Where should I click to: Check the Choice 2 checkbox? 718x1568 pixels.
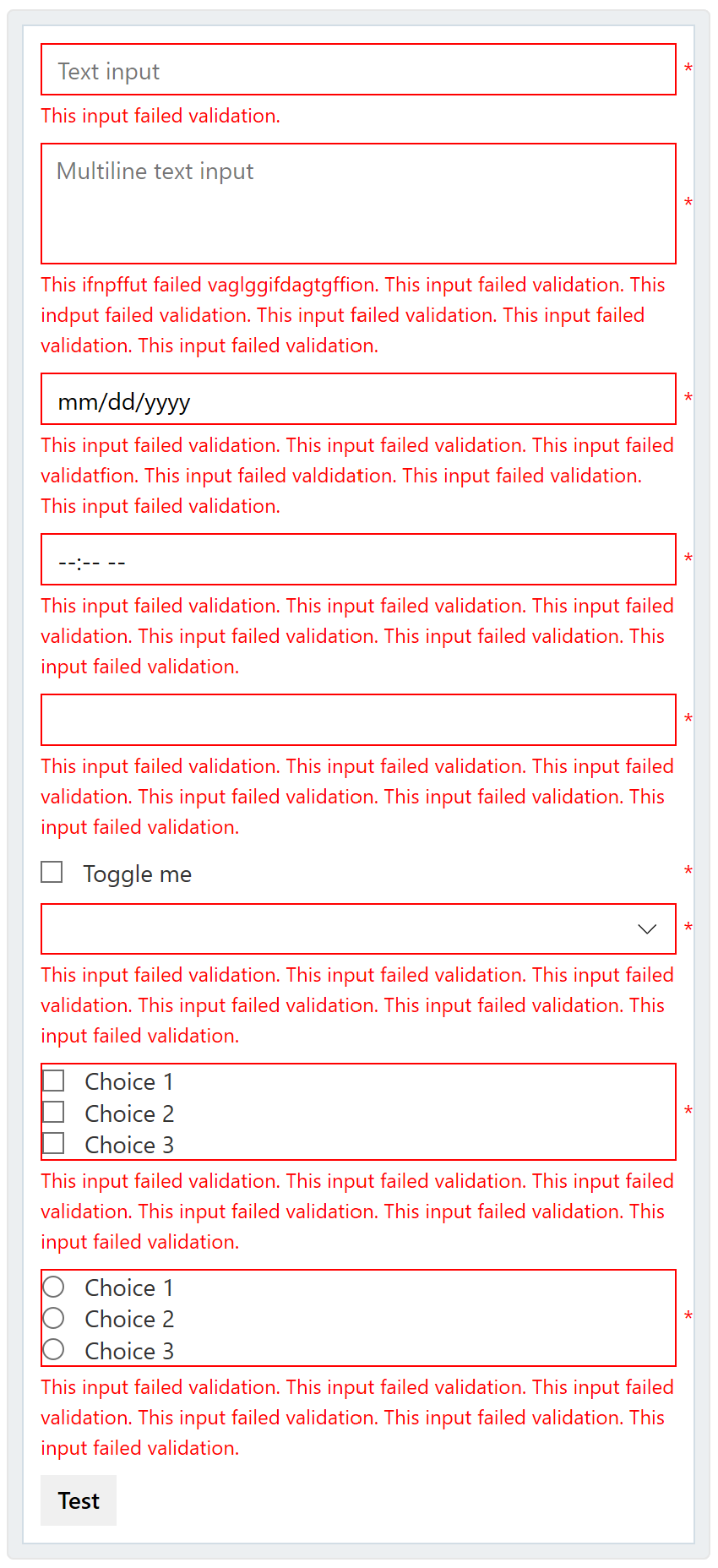click(x=53, y=1111)
